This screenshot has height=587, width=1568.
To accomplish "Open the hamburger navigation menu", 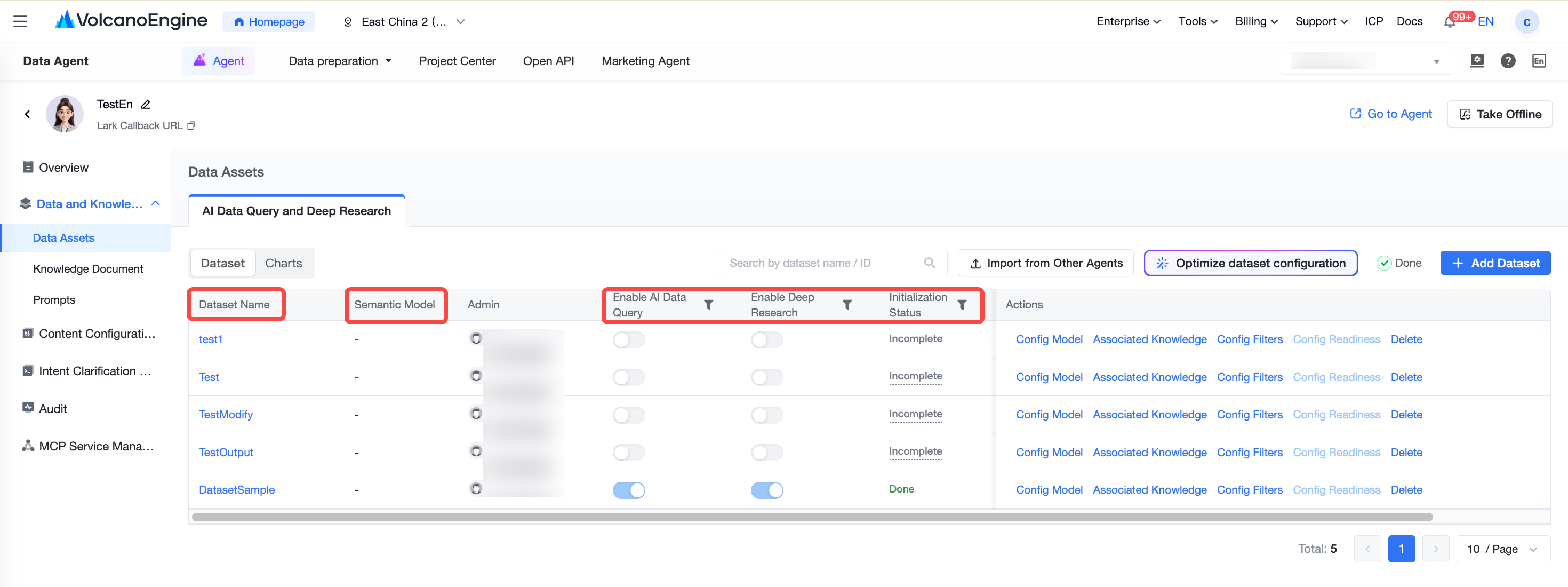I will (x=20, y=21).
